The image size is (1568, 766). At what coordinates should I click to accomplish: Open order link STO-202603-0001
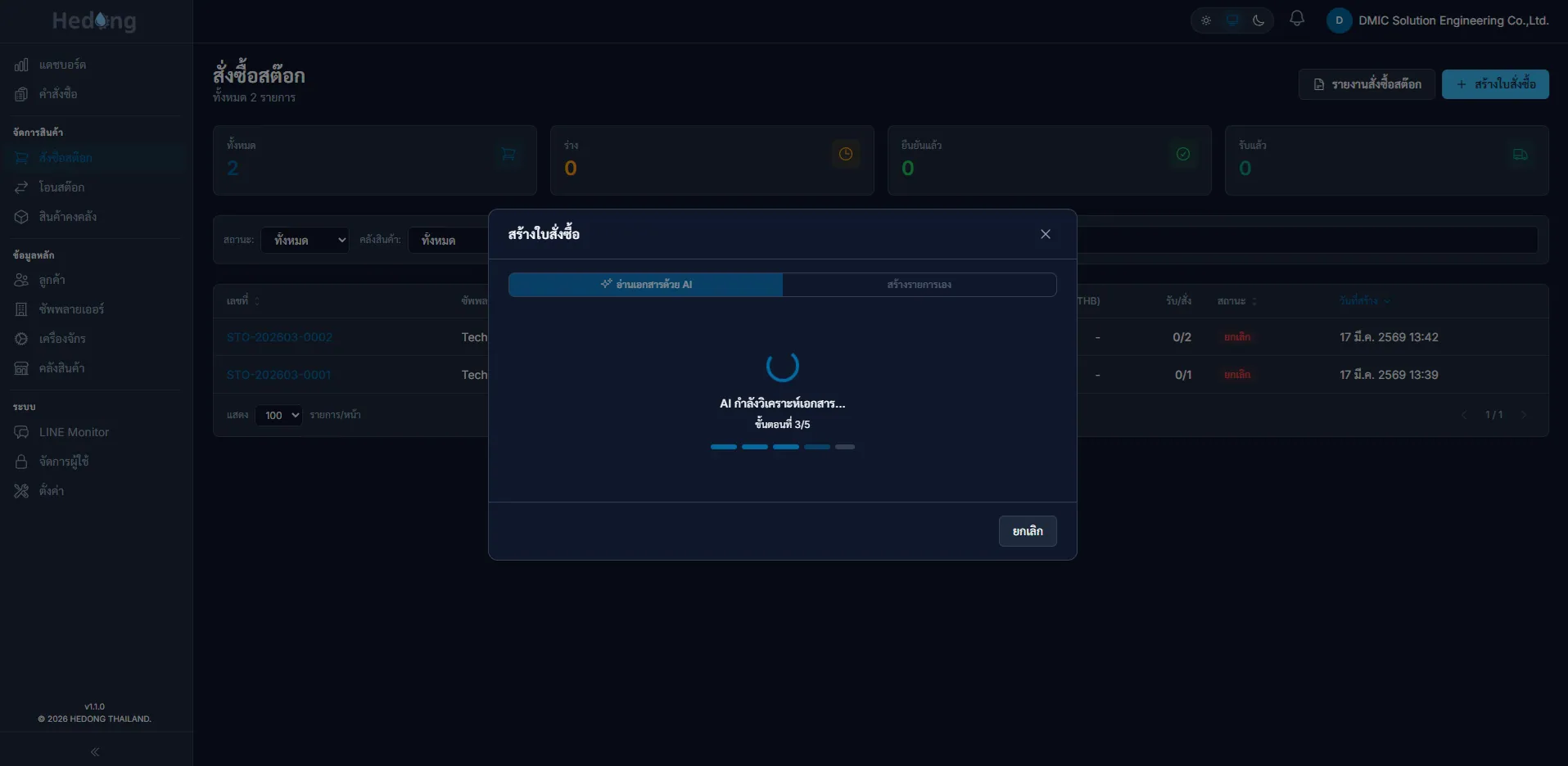point(278,375)
